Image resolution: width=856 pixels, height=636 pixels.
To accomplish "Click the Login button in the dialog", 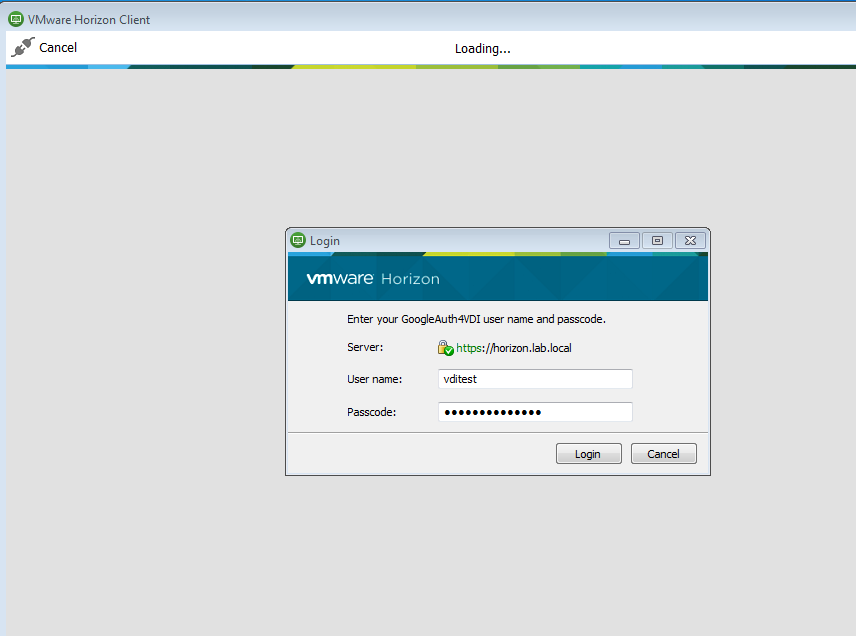I will point(588,454).
